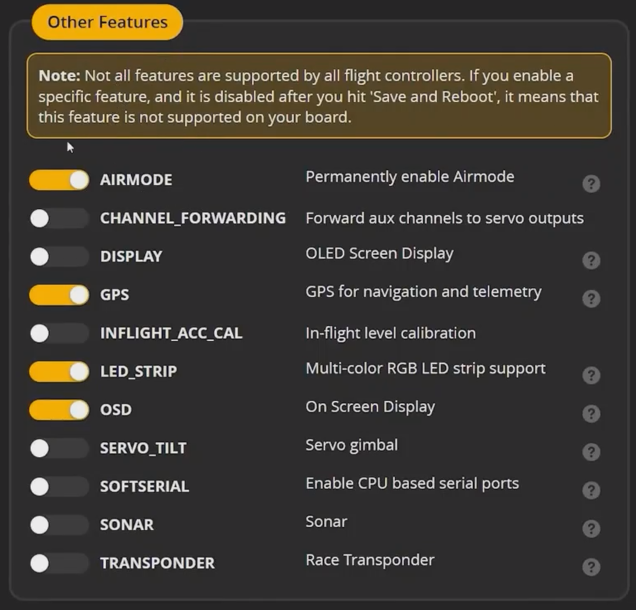Screen dimensions: 636x610
Task: Click the Other Features section header
Action: (x=107, y=22)
